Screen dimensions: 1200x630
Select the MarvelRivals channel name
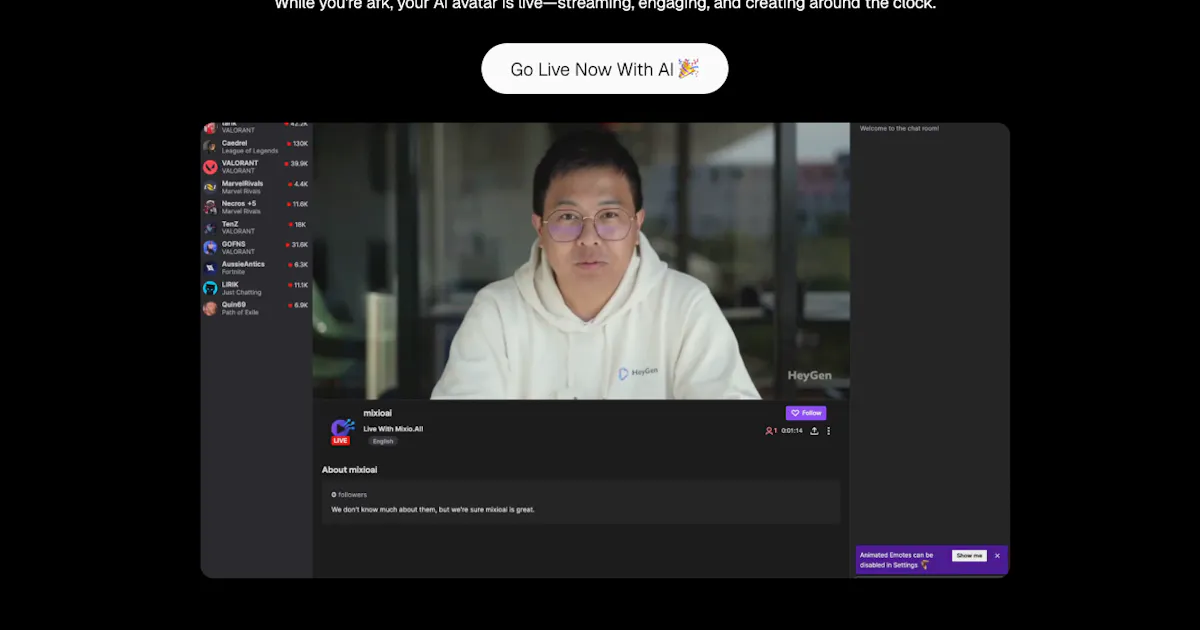point(243,184)
